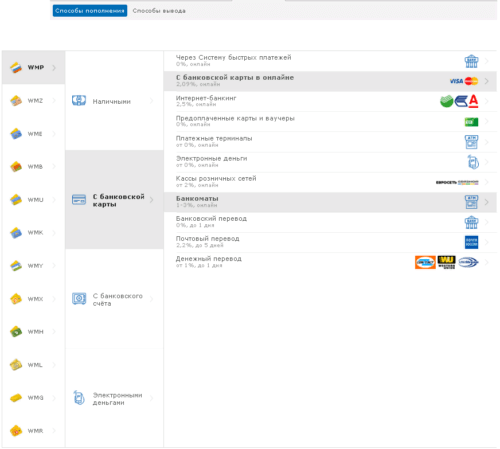Select Электронными деньгами category
Screen dimensions: 500x449
pyautogui.click(x=114, y=398)
